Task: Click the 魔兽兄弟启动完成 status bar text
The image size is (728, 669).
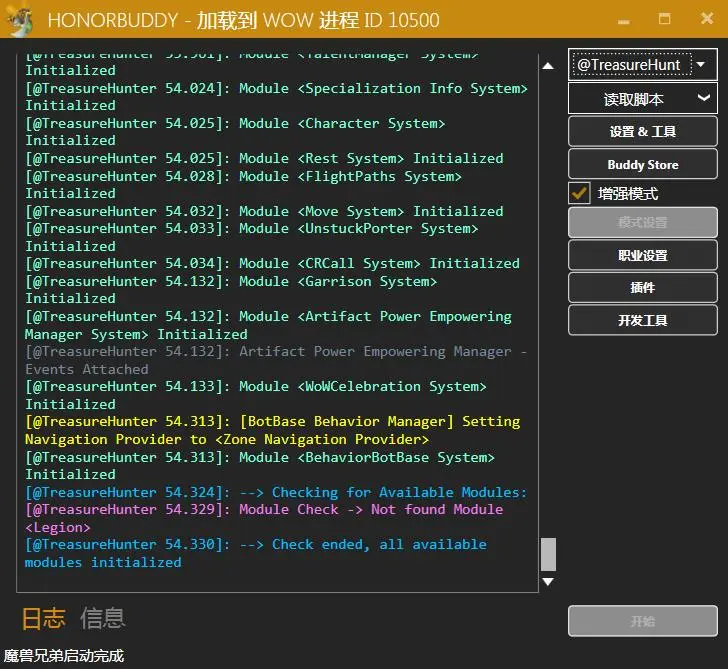Action: tap(64, 656)
